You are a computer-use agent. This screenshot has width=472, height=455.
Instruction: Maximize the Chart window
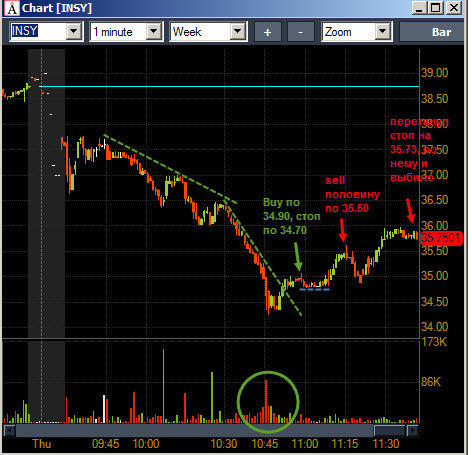[436, 8]
